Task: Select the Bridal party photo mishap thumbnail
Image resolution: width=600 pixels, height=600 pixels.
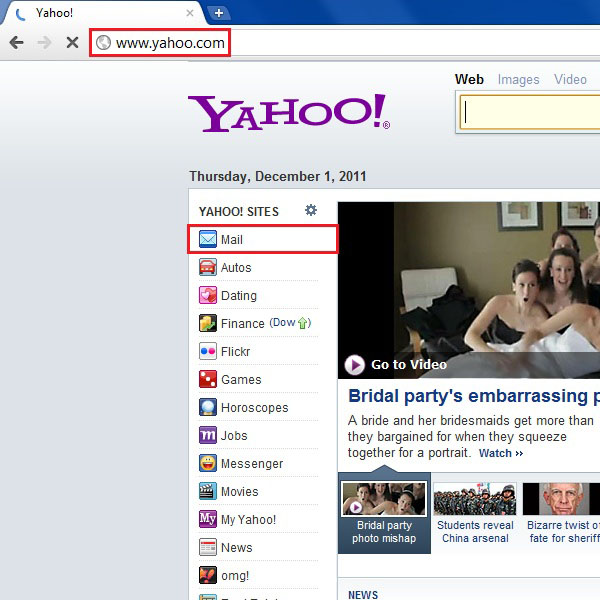Action: point(384,498)
